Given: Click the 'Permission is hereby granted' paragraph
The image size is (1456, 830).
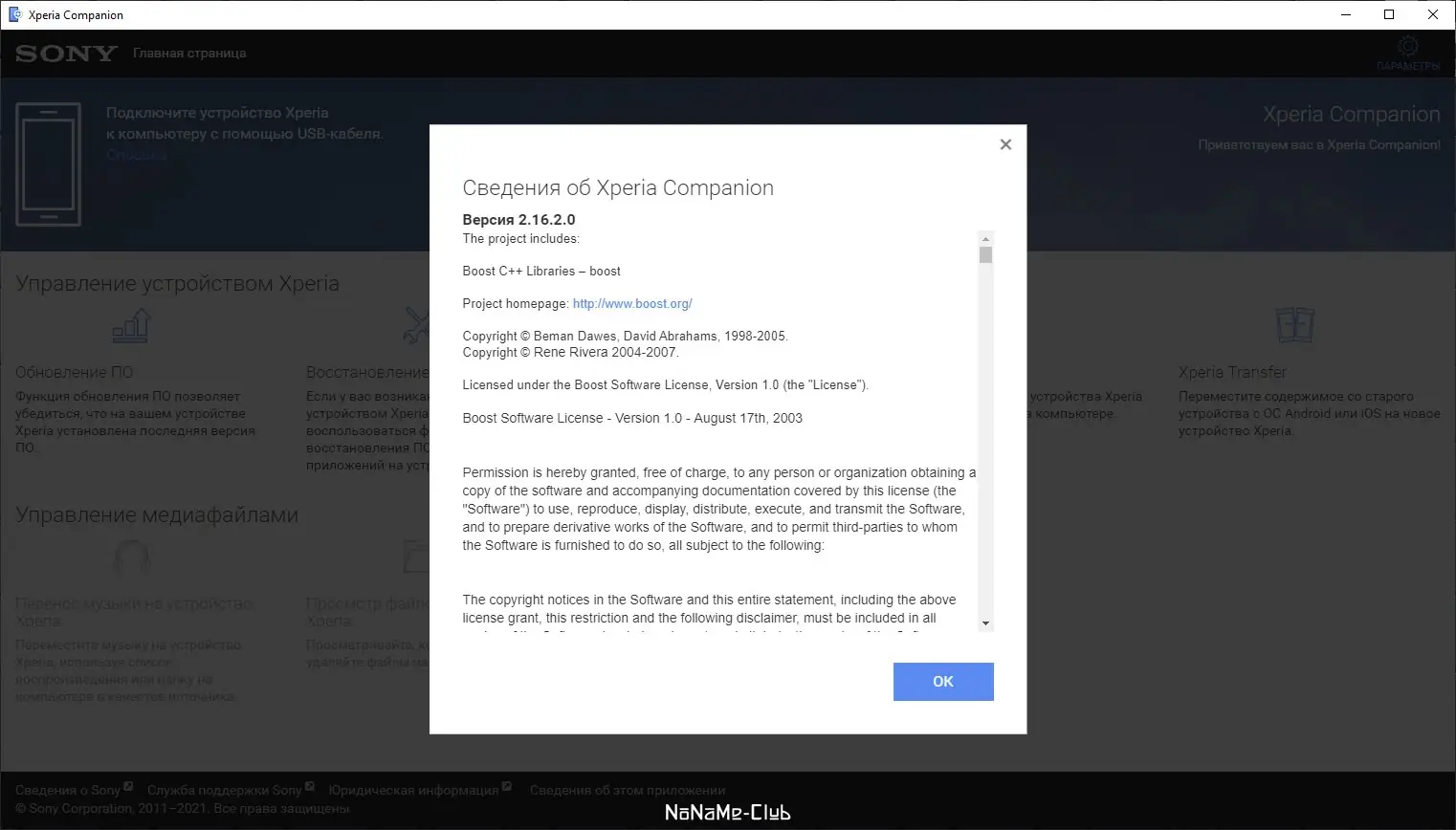Looking at the screenshot, I should [x=719, y=509].
